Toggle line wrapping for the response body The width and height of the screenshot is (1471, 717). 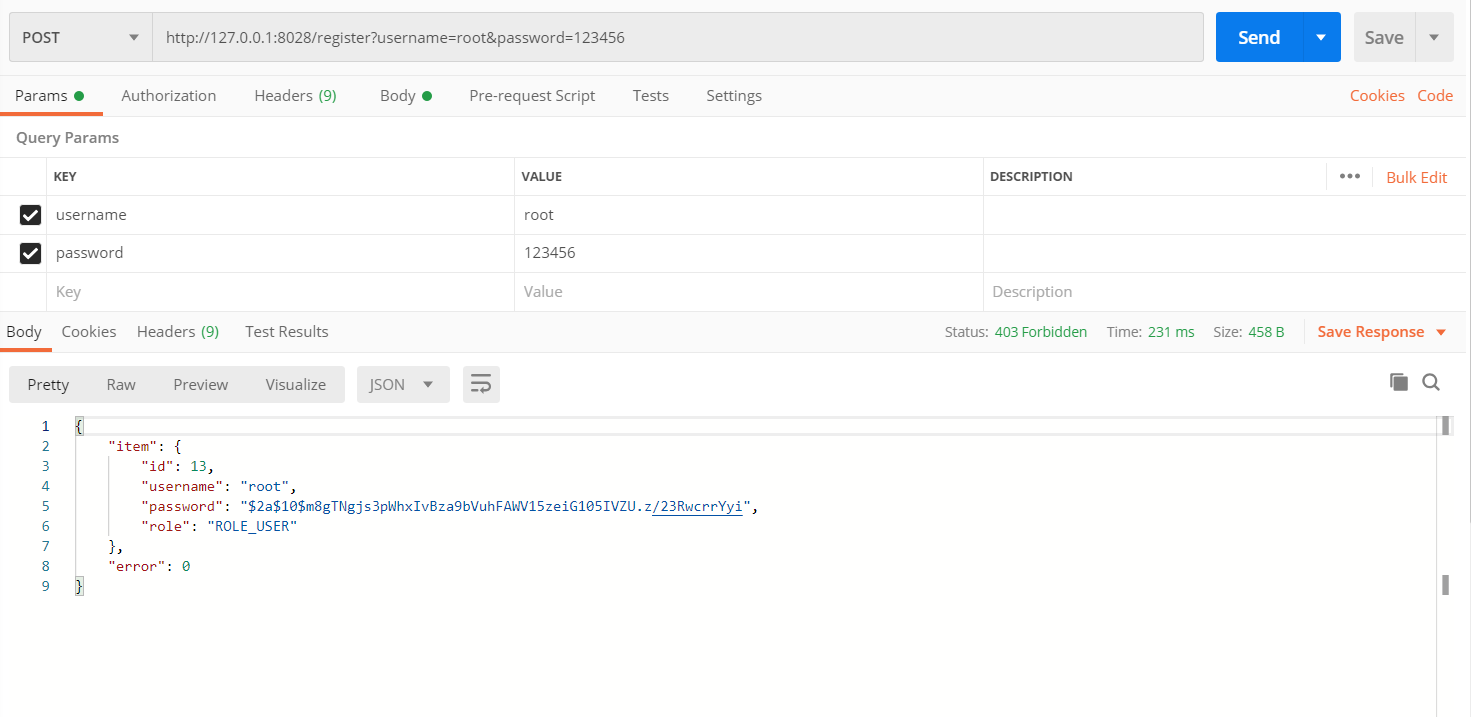click(481, 384)
